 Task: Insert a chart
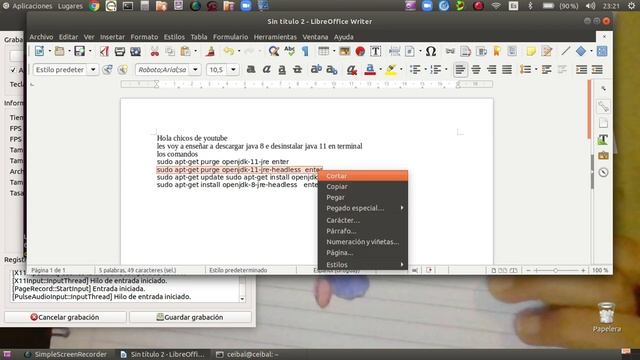click(x=360, y=51)
